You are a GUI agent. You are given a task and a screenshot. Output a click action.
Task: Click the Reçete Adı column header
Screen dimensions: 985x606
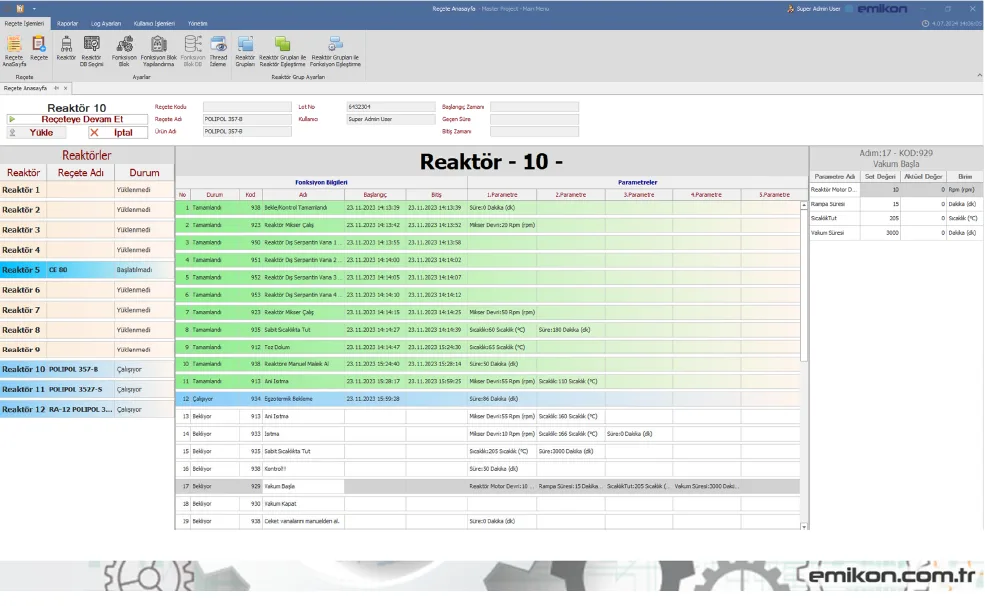click(x=80, y=173)
